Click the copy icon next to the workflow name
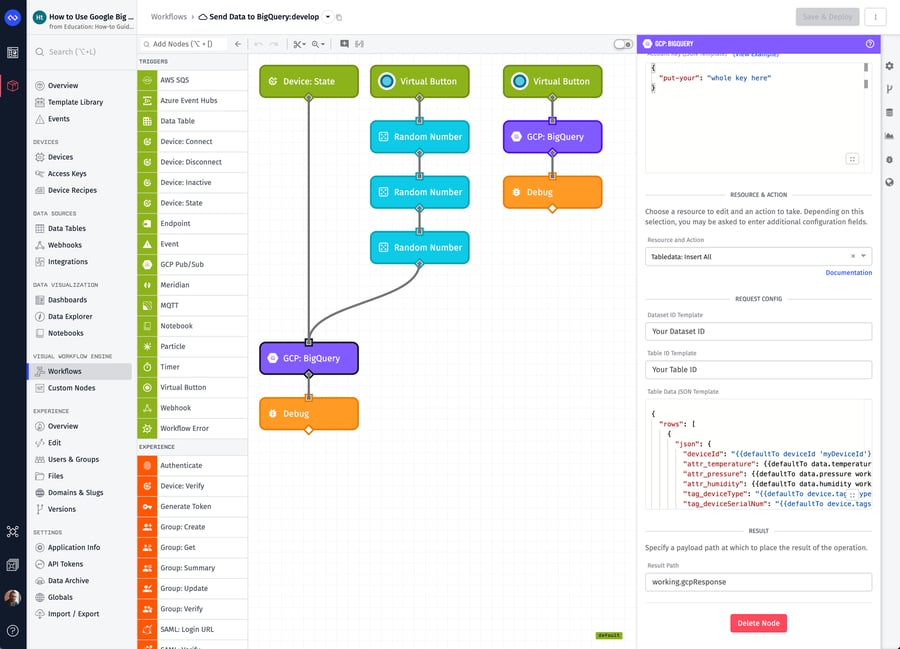The image size is (900, 649). (338, 16)
